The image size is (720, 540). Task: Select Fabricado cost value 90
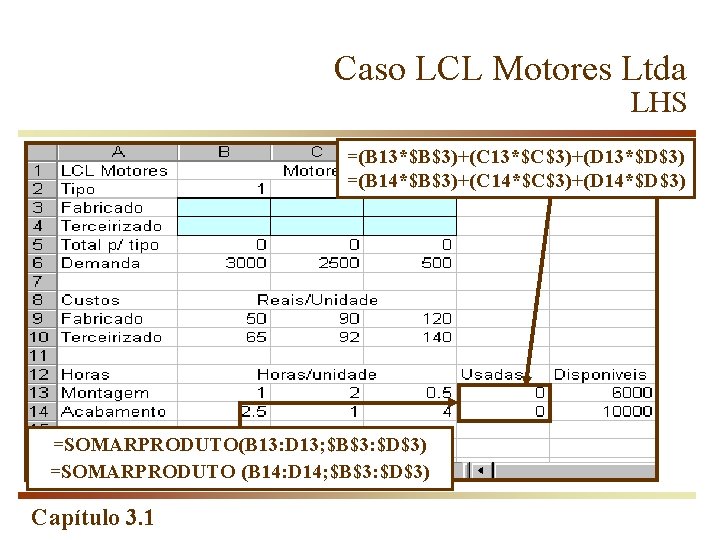pyautogui.click(x=317, y=319)
